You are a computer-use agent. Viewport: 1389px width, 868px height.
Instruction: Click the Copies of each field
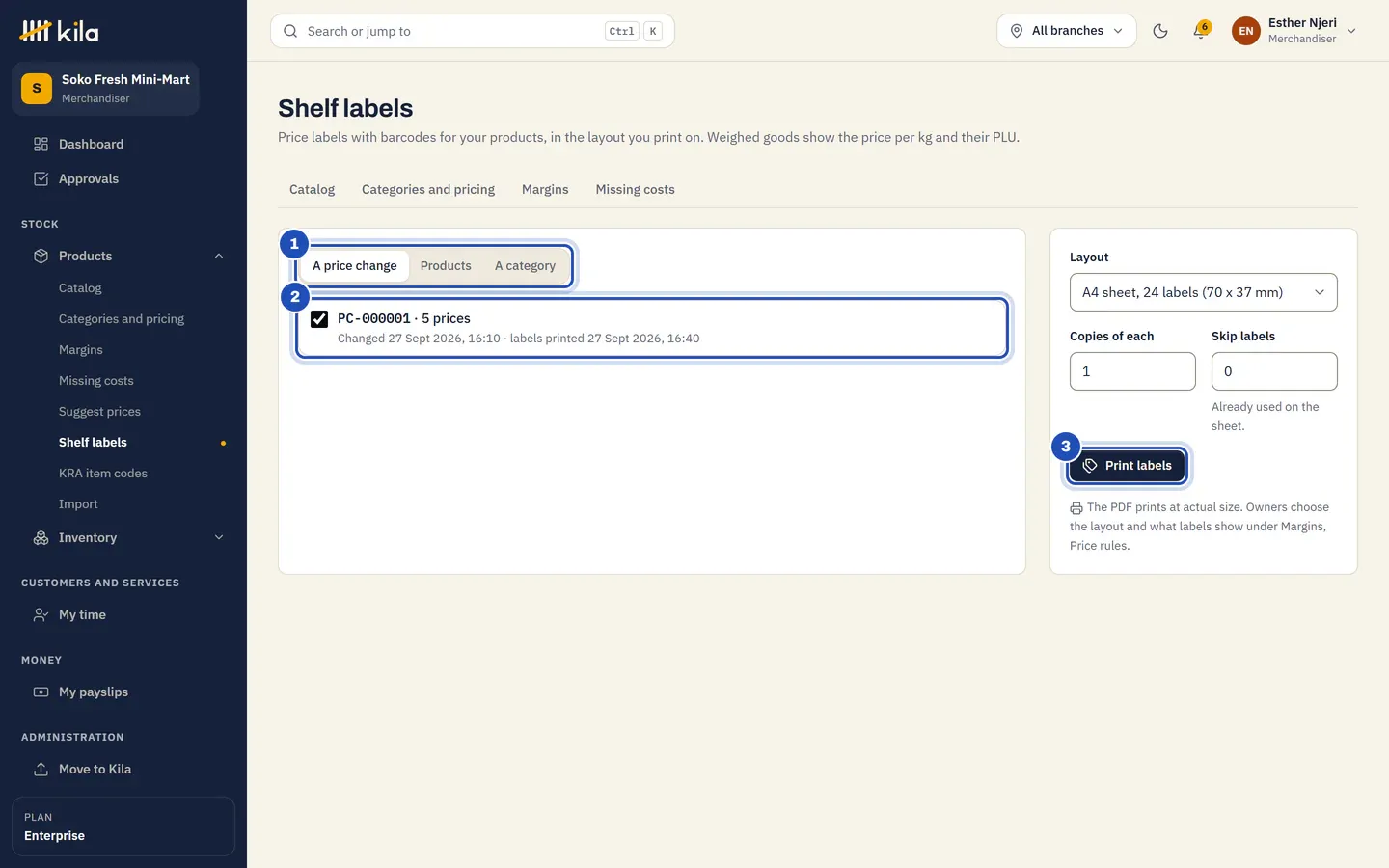1132,371
